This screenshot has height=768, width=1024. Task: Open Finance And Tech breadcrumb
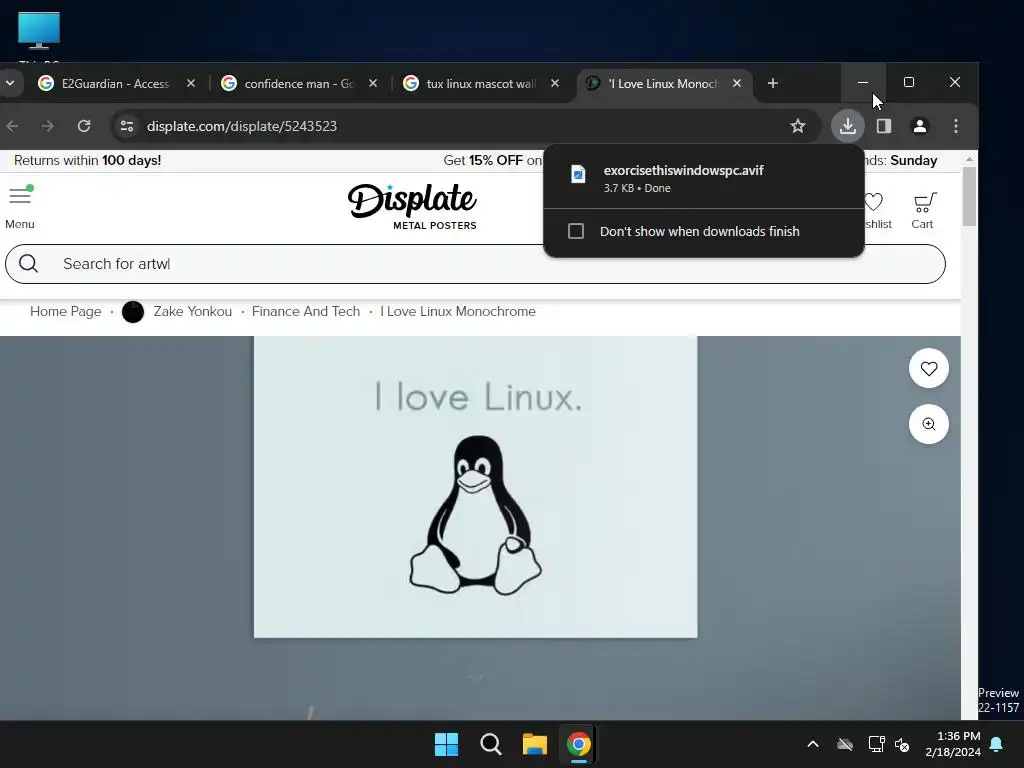(x=306, y=312)
